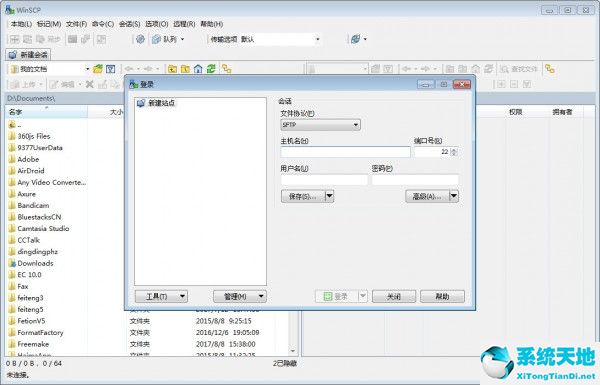Go to root directory icon in local panel
The height and width of the screenshot is (385, 600).
click(x=185, y=69)
